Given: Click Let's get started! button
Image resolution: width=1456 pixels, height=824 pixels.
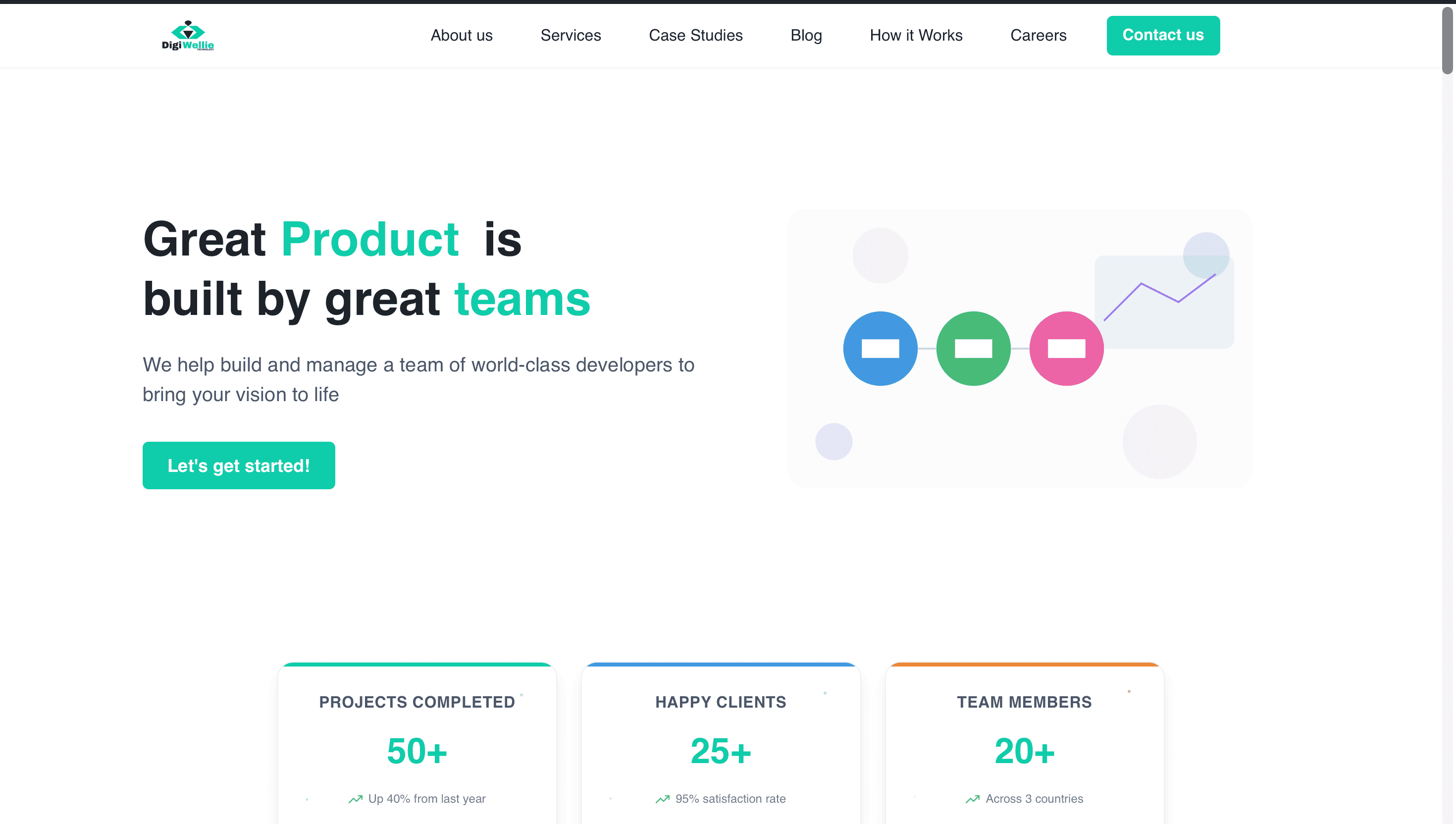Looking at the screenshot, I should pos(238,465).
